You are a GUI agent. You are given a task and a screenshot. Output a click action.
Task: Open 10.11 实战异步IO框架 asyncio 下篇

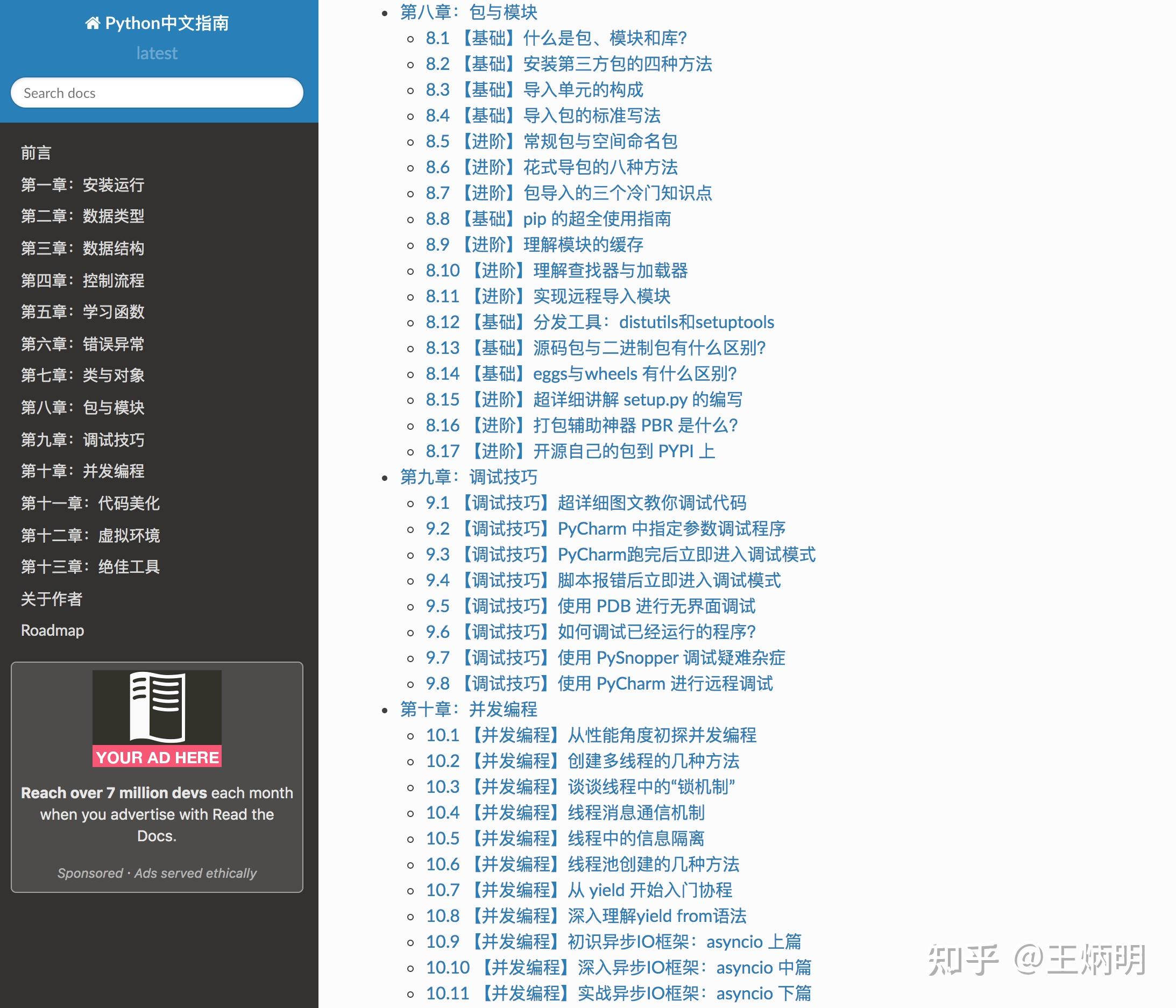click(619, 993)
